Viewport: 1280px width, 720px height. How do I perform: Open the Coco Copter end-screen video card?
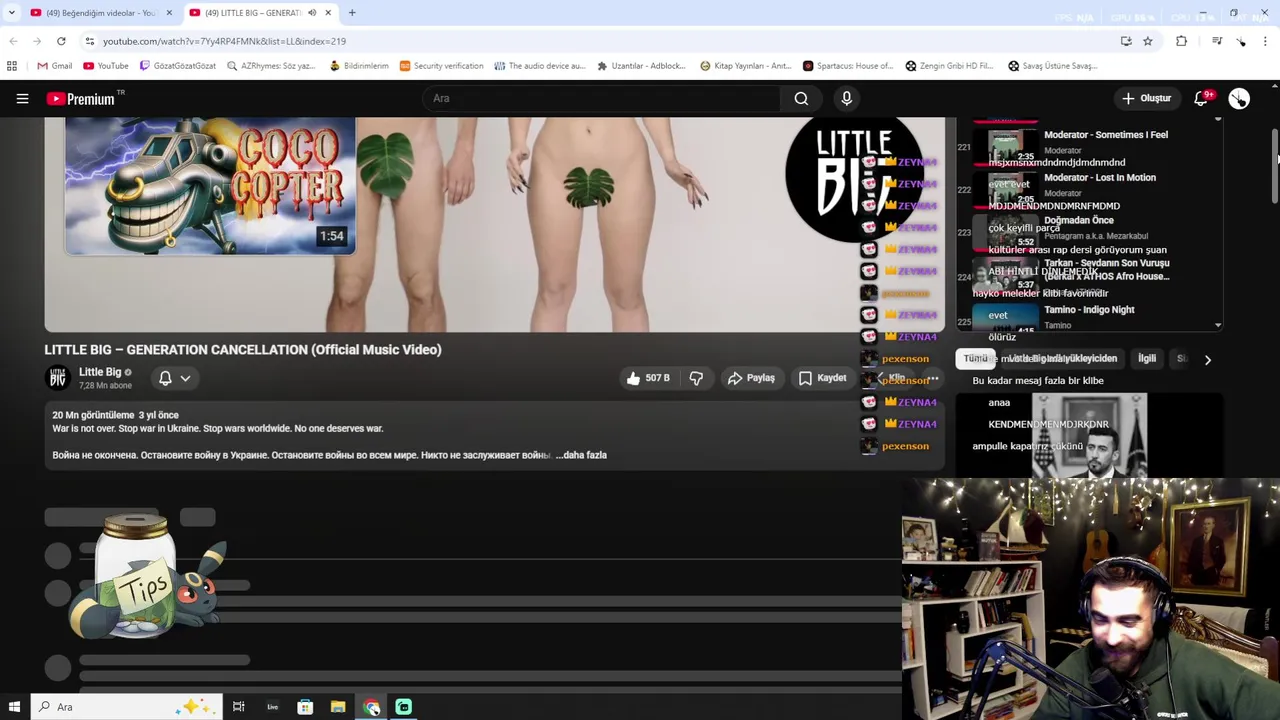tap(210, 186)
